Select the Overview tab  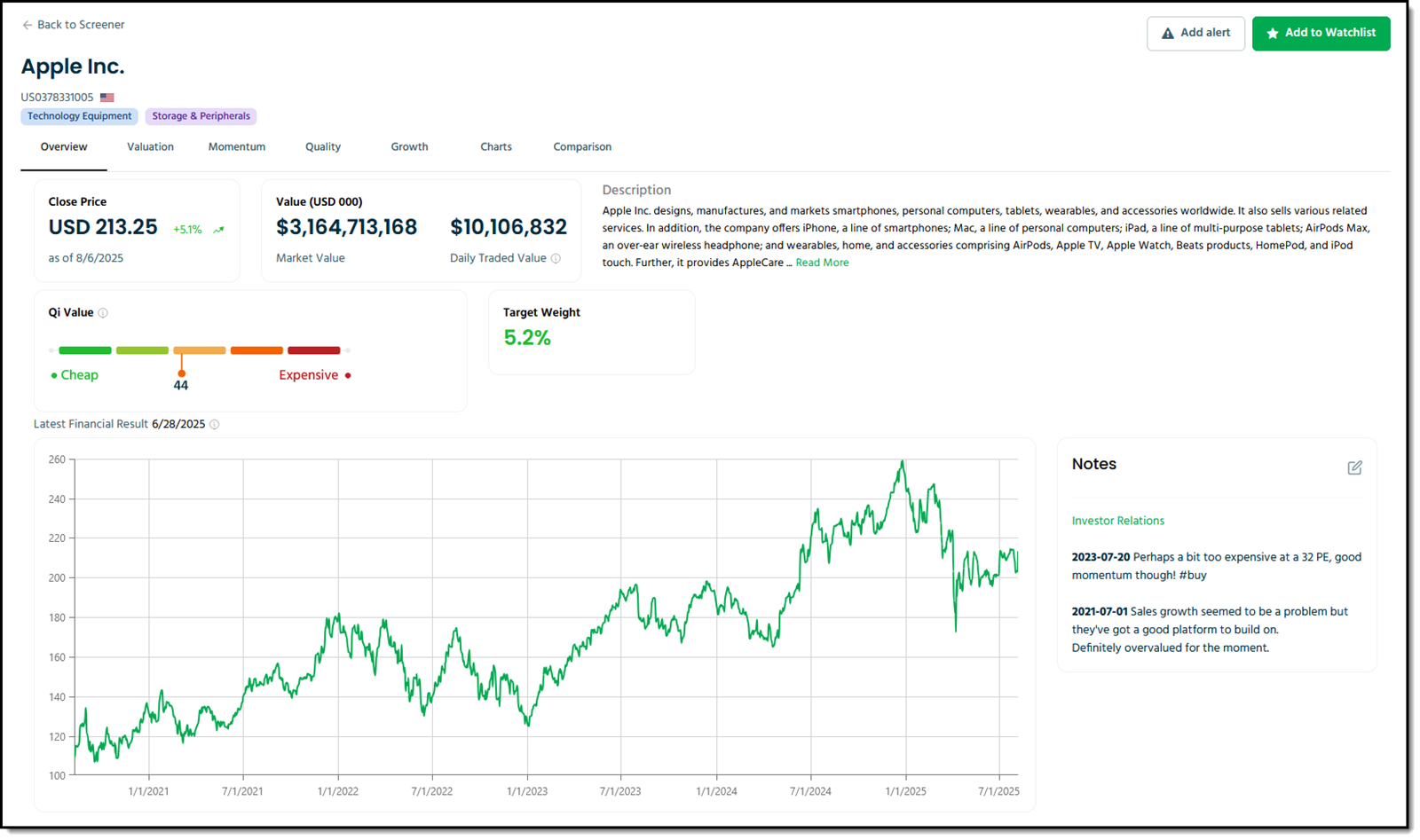coord(64,147)
